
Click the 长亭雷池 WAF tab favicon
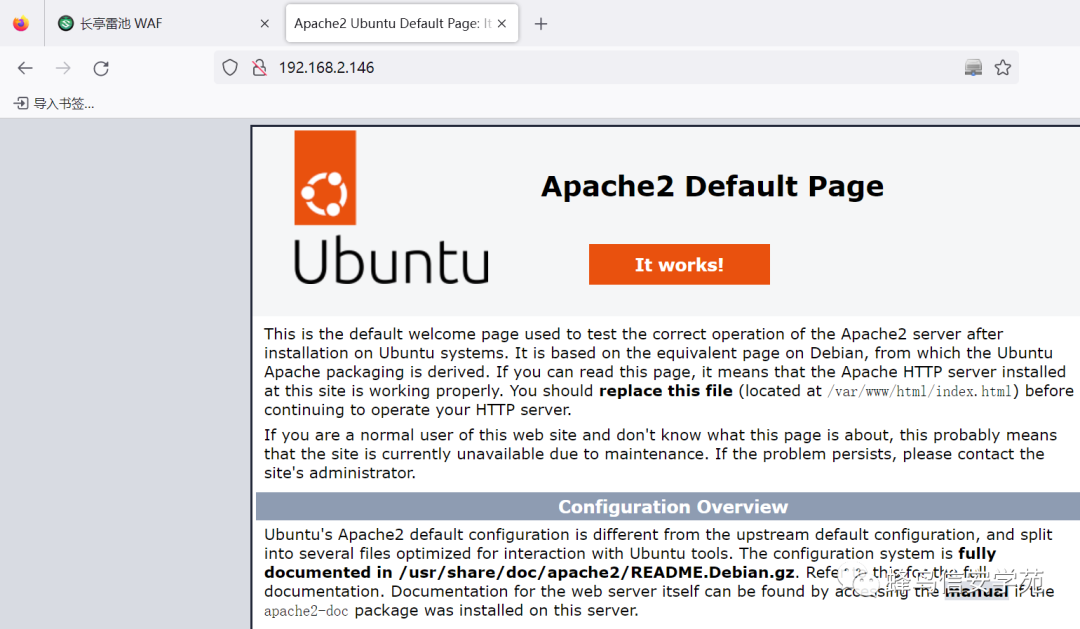(65, 23)
